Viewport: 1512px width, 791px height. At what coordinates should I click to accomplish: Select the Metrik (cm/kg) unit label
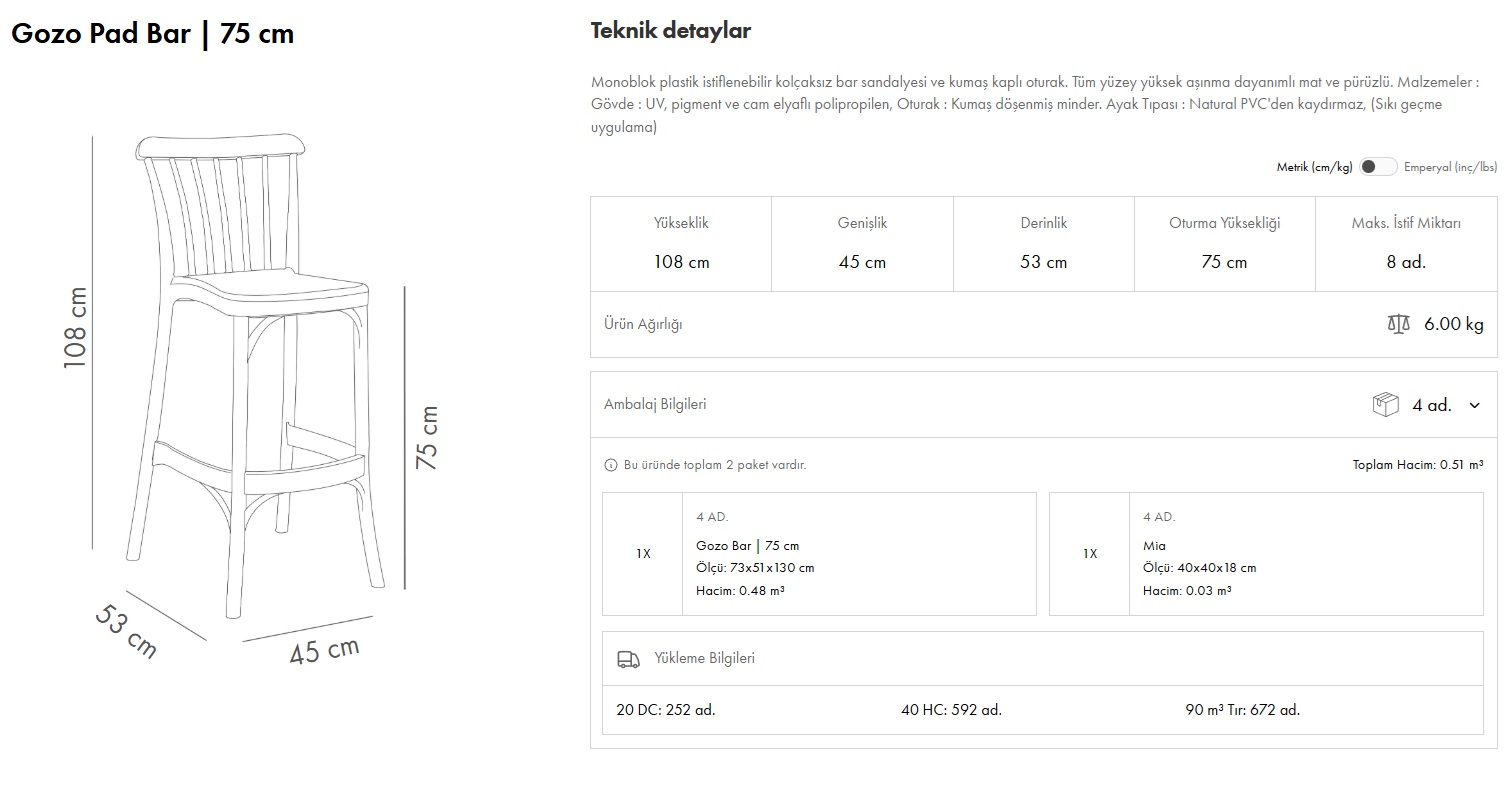[x=1314, y=167]
